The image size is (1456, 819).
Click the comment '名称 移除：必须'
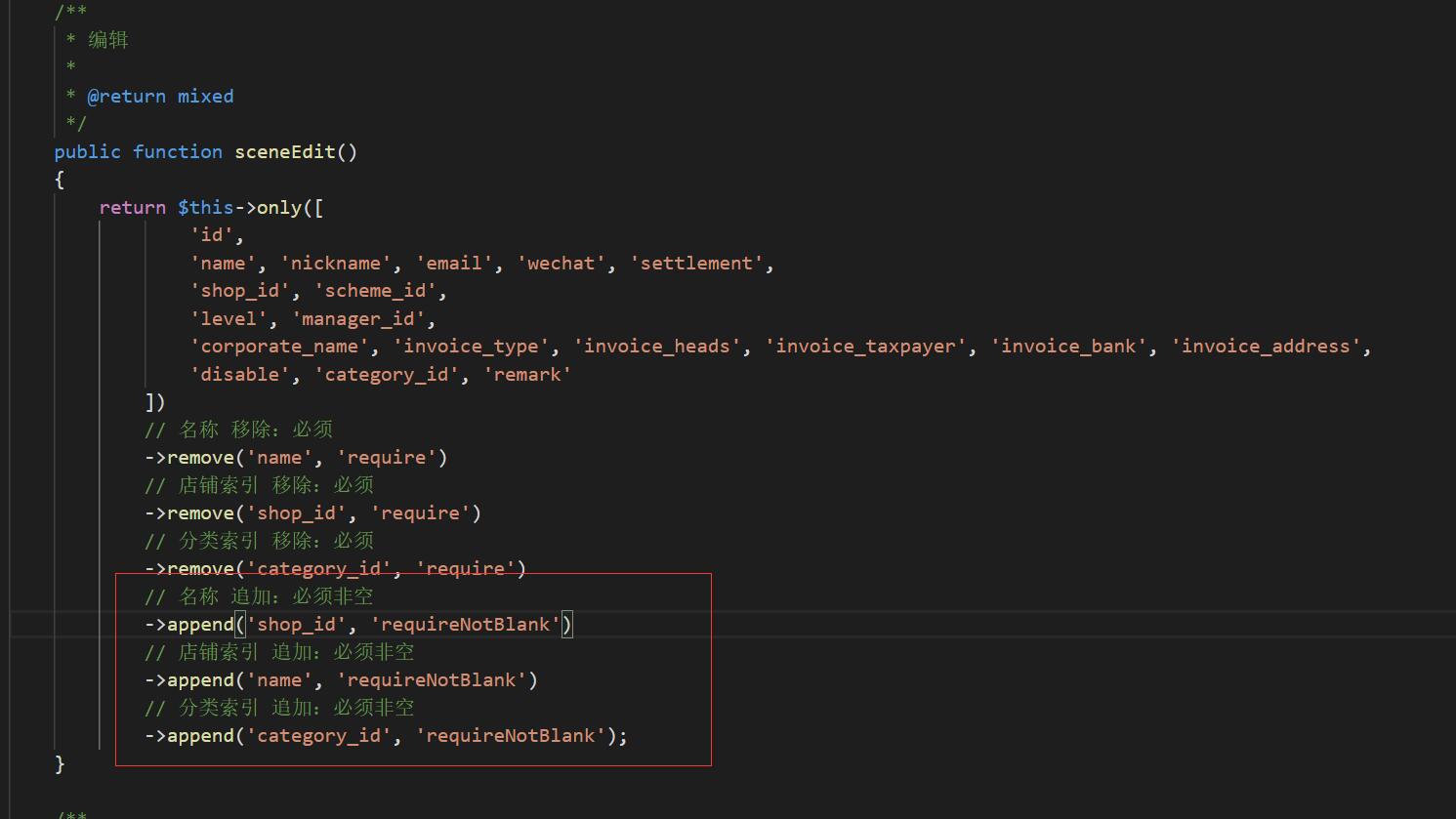coord(239,430)
